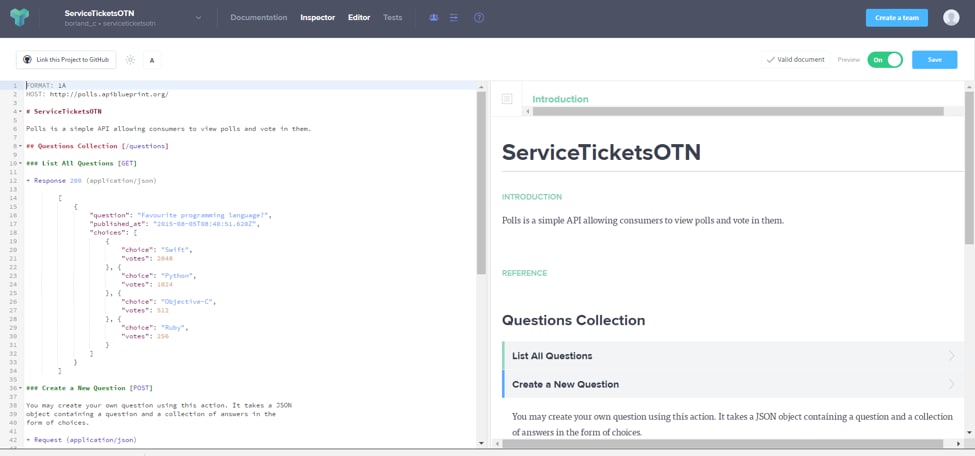Click the Create a New Question chevron arrow

coord(951,384)
